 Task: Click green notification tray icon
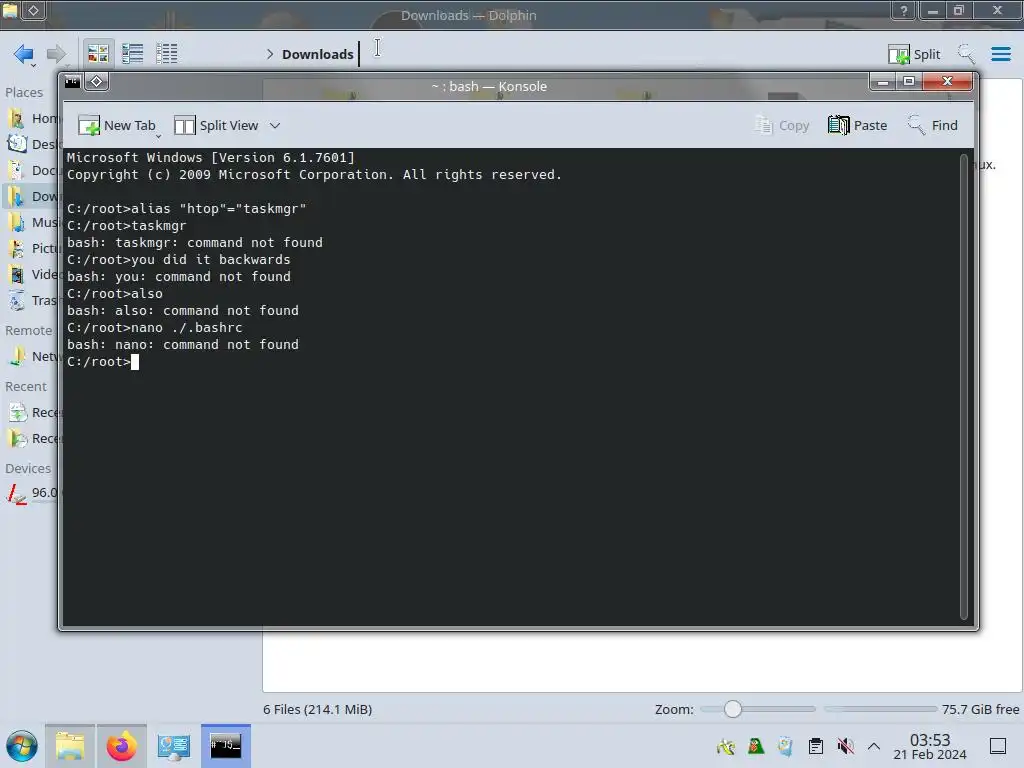[756, 746]
